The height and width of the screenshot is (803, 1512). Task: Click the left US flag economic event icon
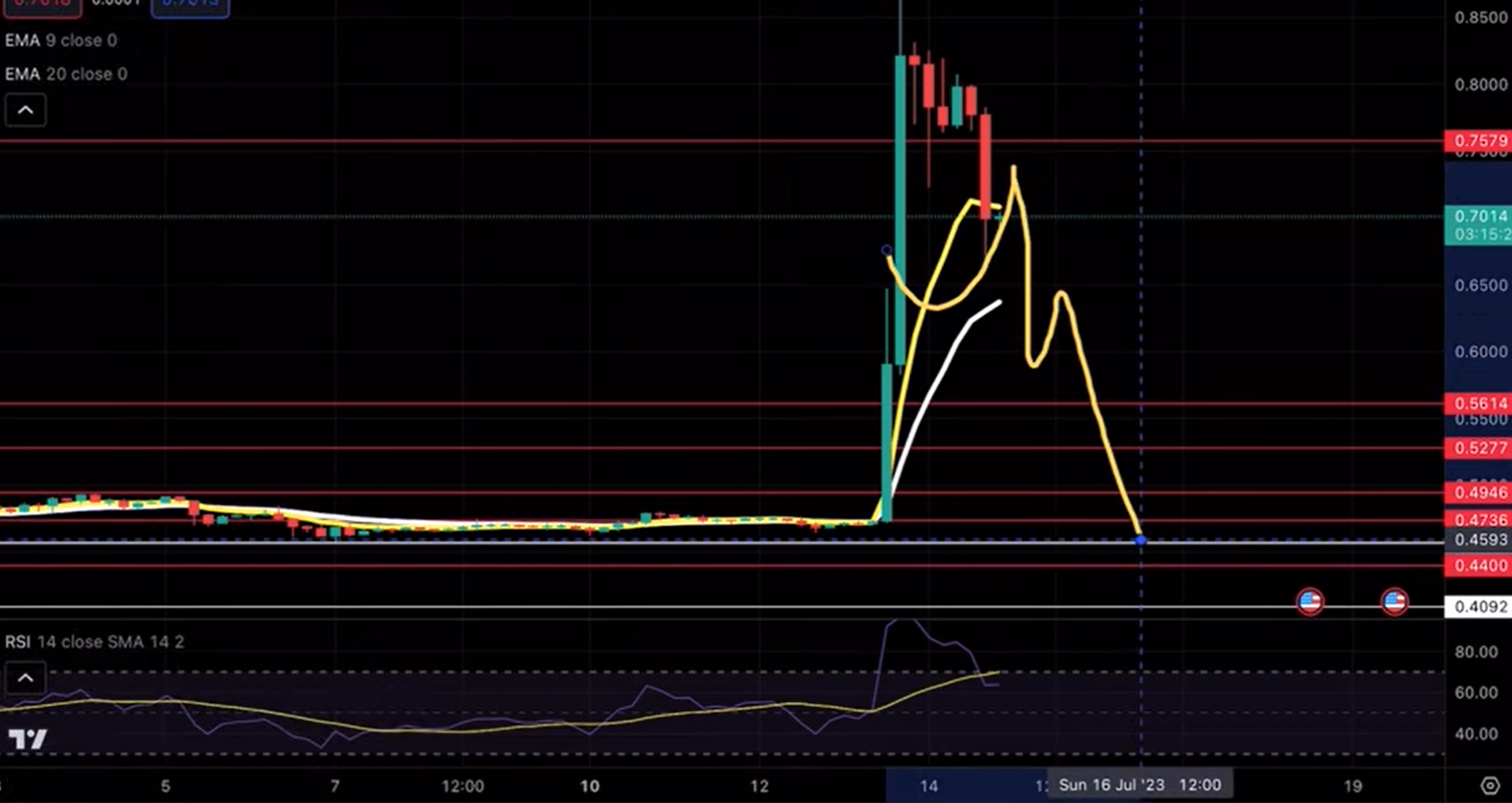tap(1310, 601)
